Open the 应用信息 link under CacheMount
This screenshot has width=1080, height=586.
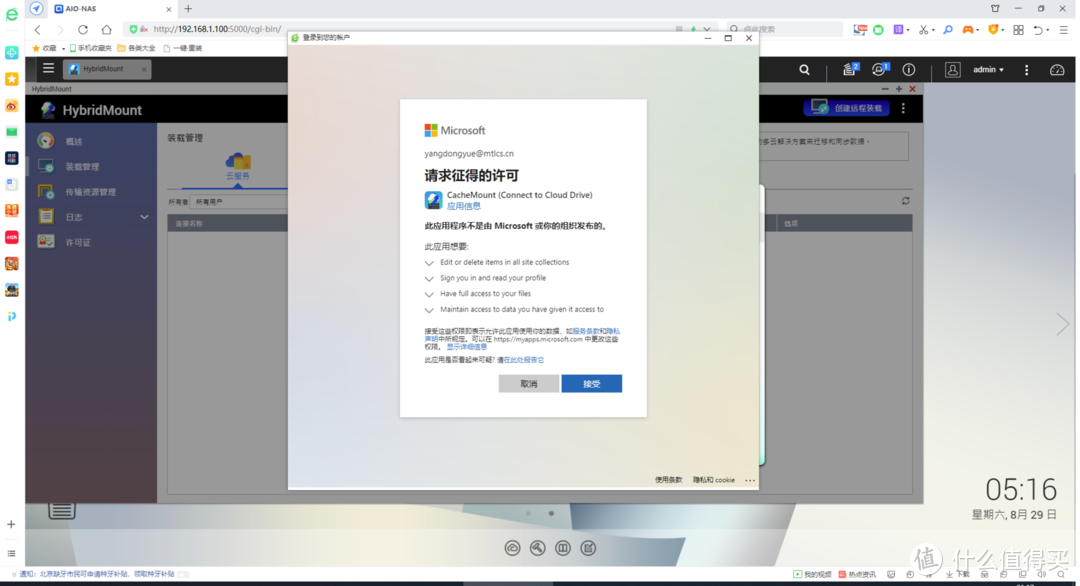pos(463,206)
